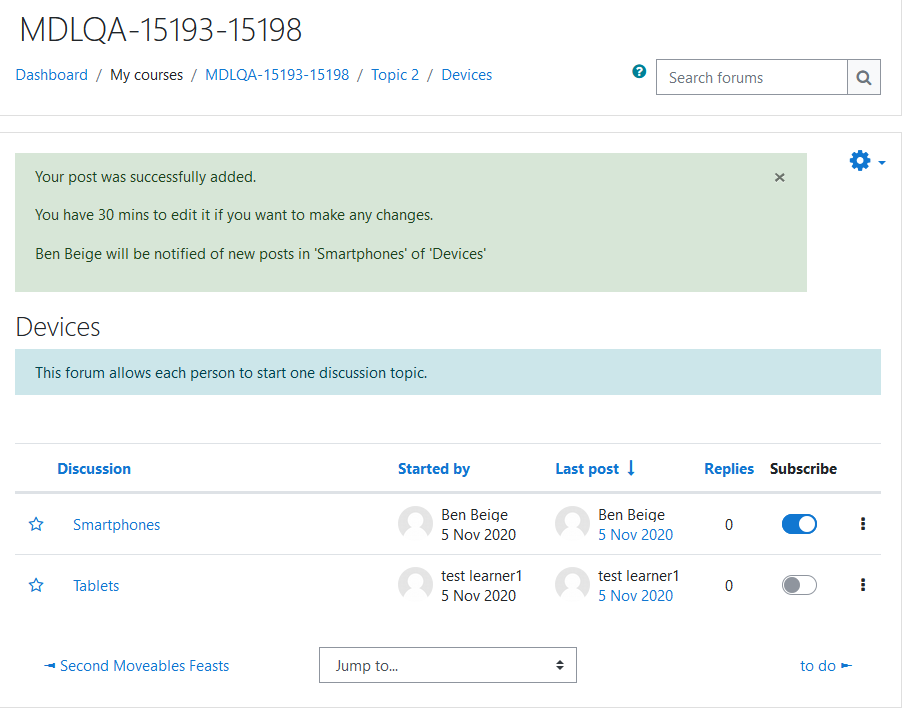Click Ben Beige last-post avatar

tap(573, 523)
